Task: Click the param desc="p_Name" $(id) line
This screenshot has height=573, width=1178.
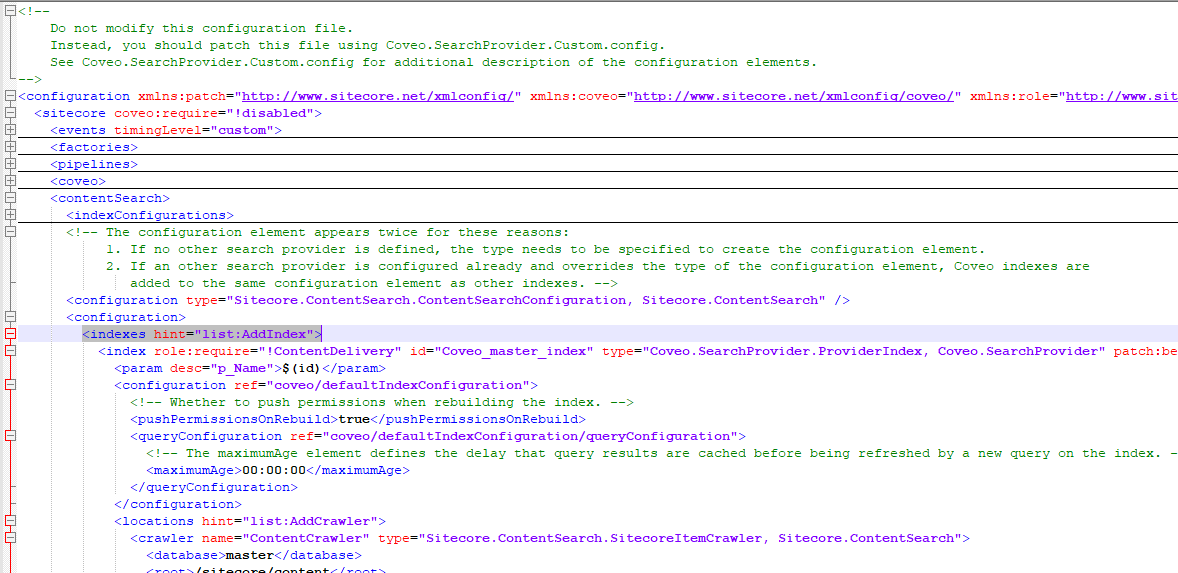Action: coord(249,368)
